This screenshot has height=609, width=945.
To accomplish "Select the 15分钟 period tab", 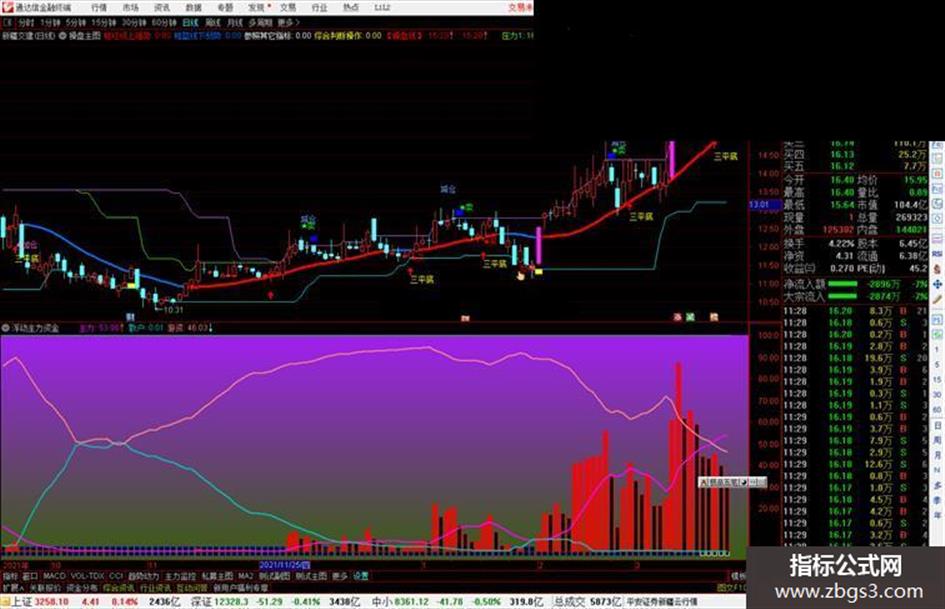I will [x=104, y=22].
